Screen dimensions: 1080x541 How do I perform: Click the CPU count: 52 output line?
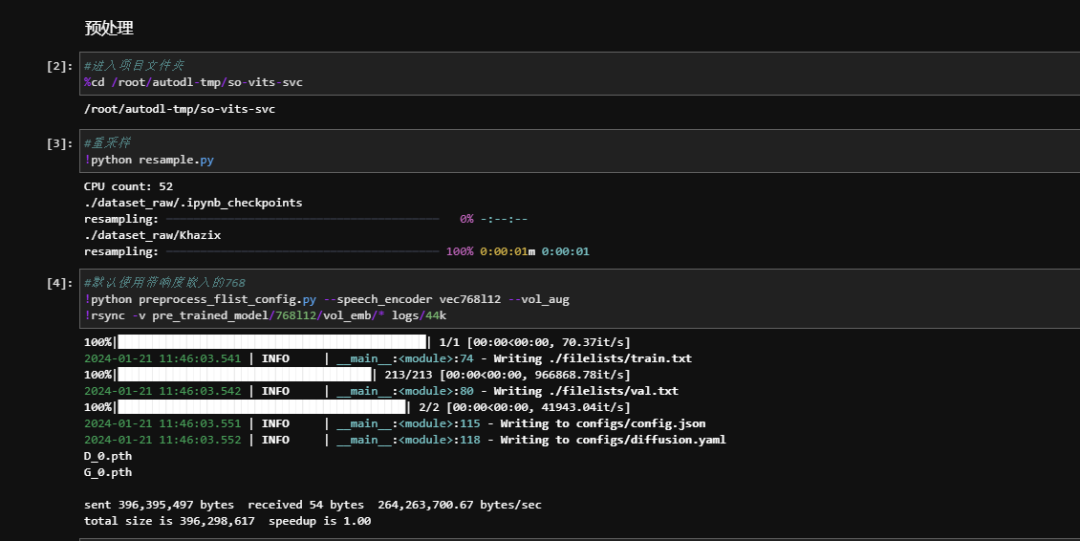point(128,186)
